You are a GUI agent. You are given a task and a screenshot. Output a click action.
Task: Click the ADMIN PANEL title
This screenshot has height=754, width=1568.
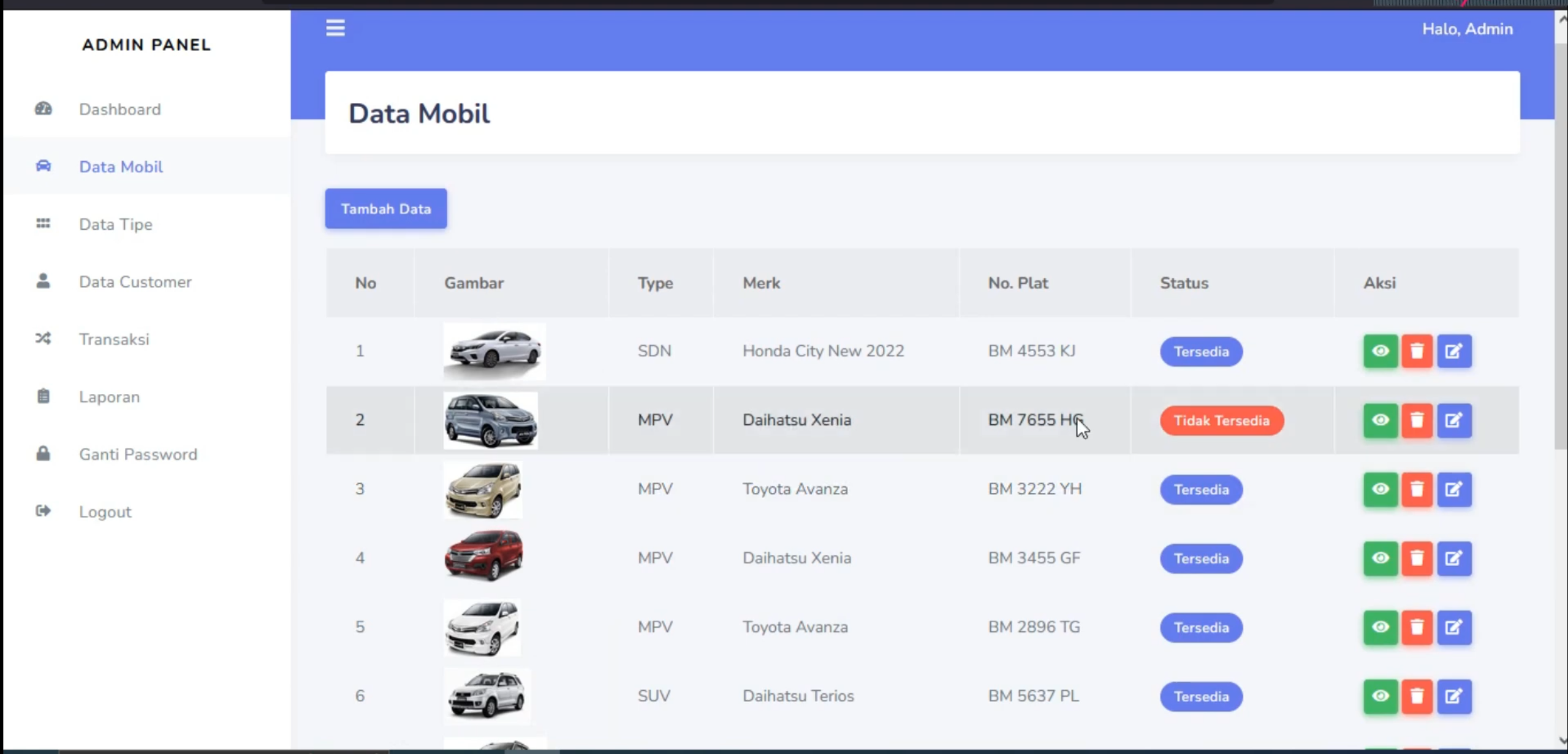146,45
